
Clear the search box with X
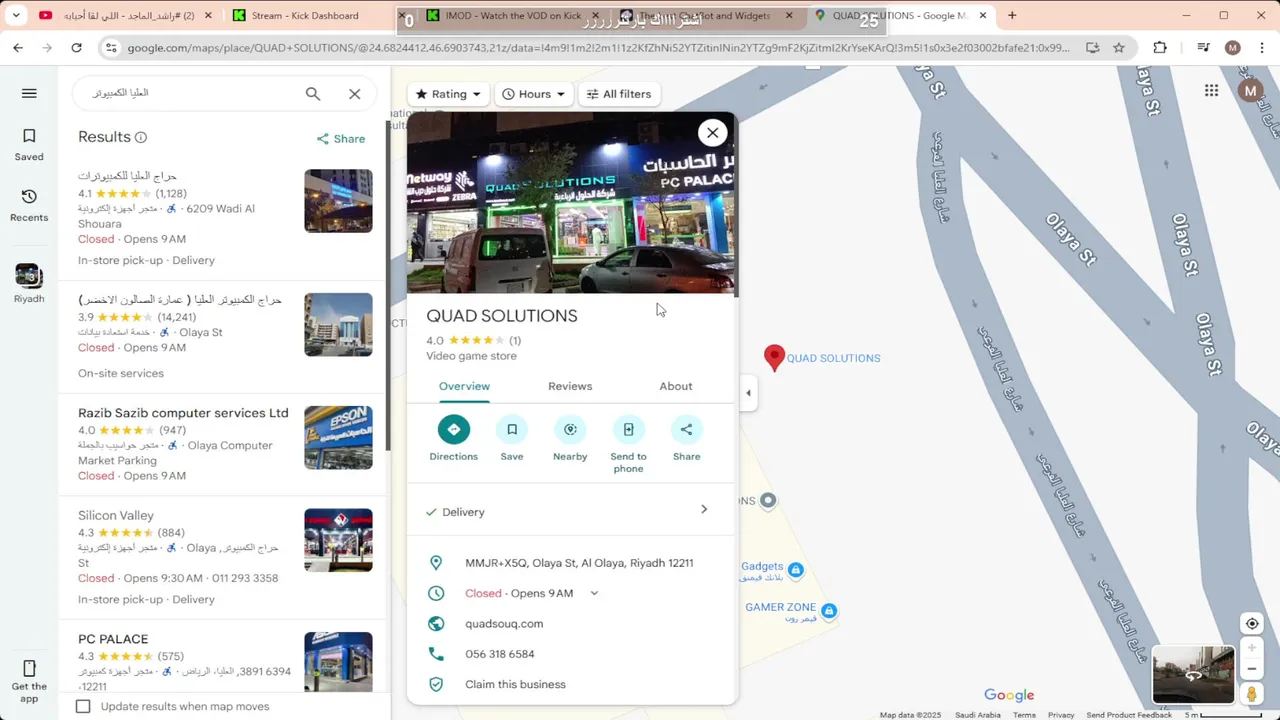[354, 93]
